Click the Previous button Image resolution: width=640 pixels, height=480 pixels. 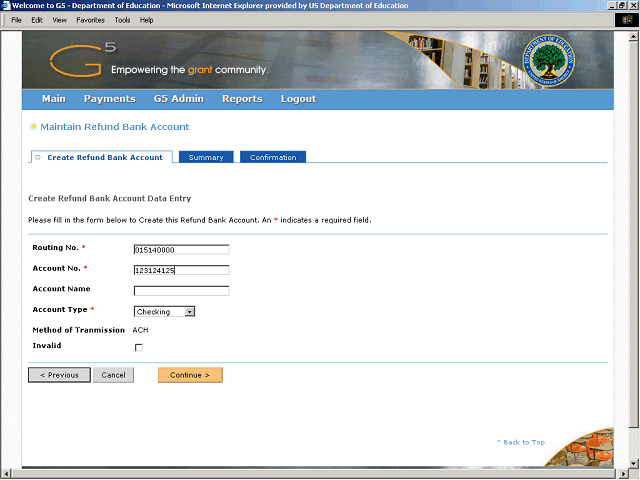tap(59, 375)
